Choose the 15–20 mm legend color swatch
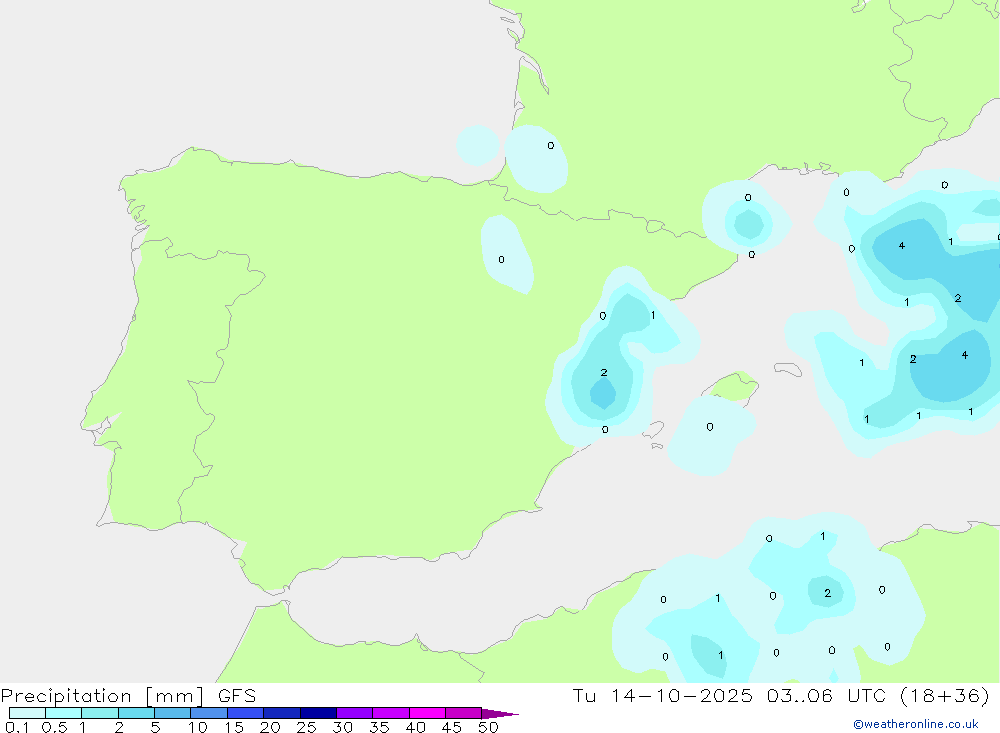Viewport: 1000px width, 733px height. tap(245, 713)
